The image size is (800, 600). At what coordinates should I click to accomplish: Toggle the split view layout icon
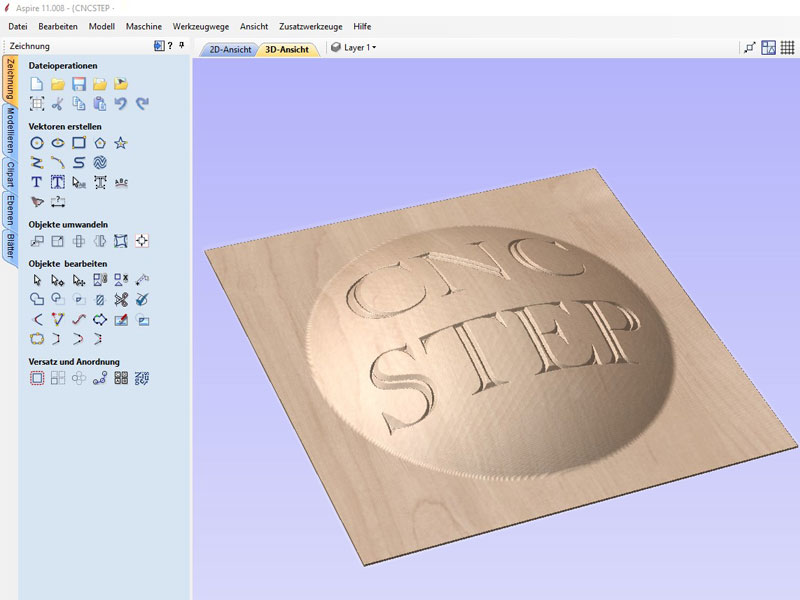[768, 47]
